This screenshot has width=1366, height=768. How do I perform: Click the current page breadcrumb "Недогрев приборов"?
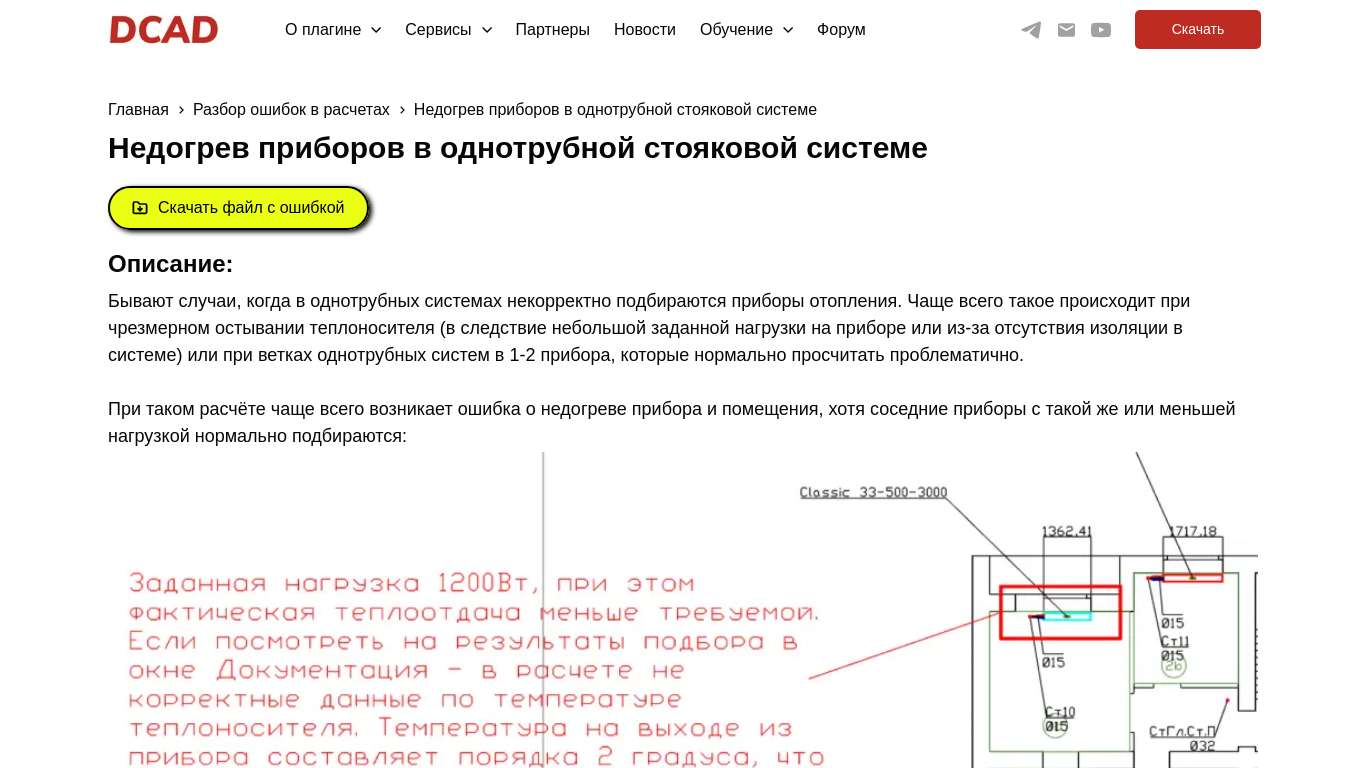pyautogui.click(x=615, y=109)
